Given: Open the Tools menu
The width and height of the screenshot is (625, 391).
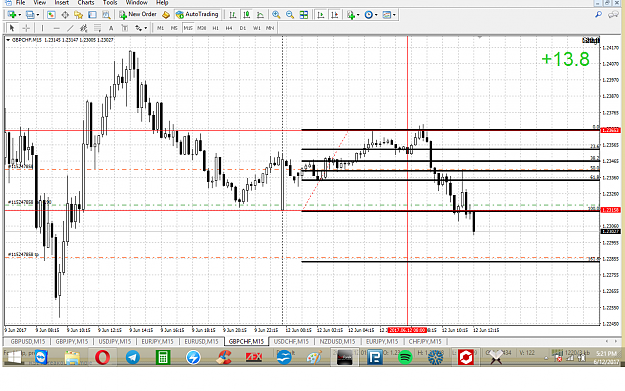Looking at the screenshot, I should [x=110, y=3].
